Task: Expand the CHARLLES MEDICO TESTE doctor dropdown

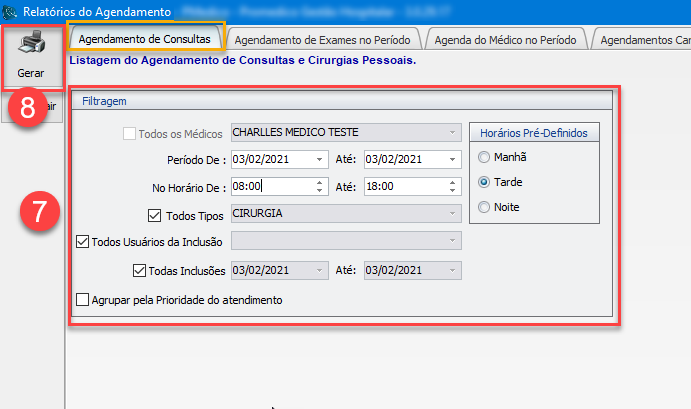Action: (453, 132)
